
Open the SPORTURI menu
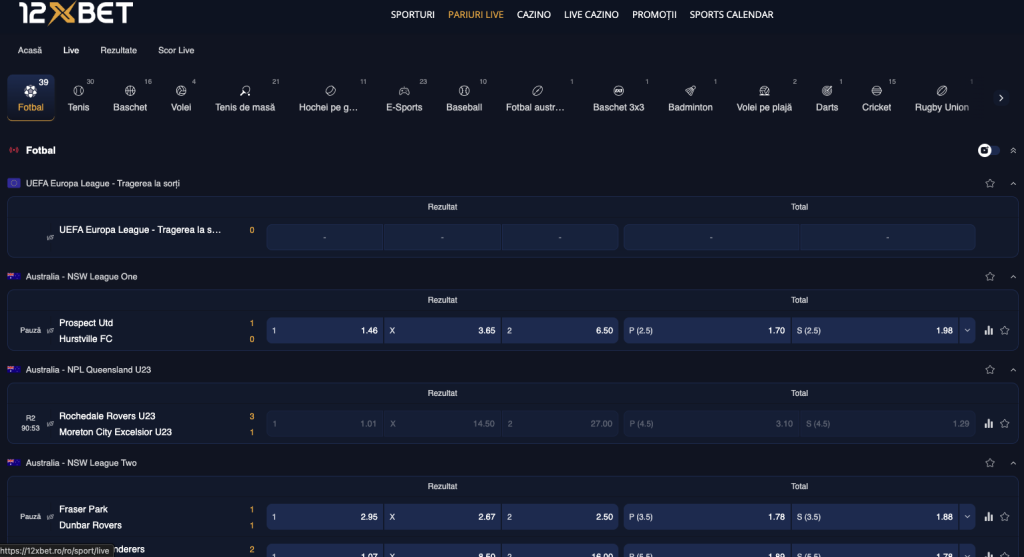(413, 14)
